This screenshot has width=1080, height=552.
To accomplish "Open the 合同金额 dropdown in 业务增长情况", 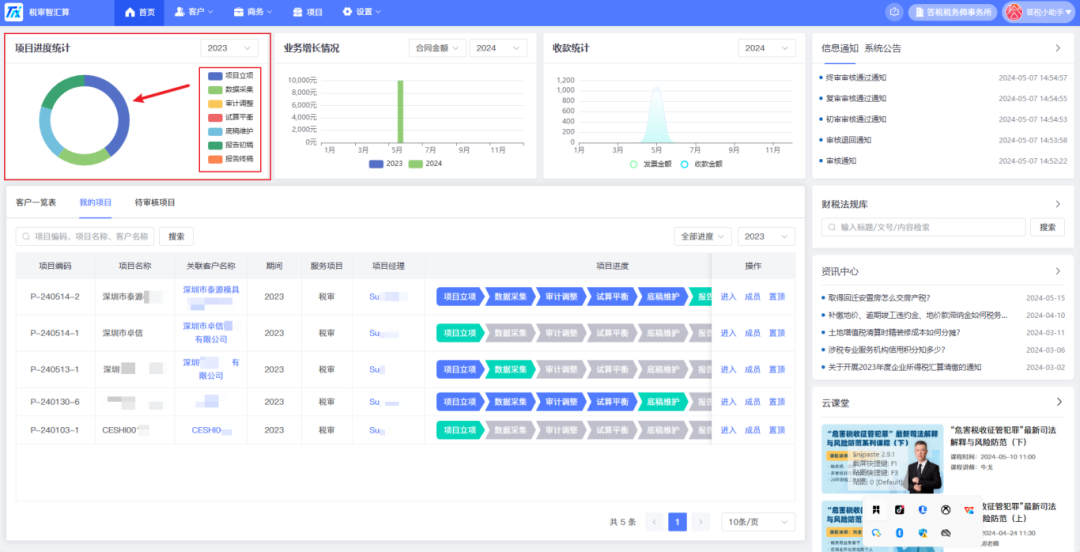I will click(x=437, y=48).
